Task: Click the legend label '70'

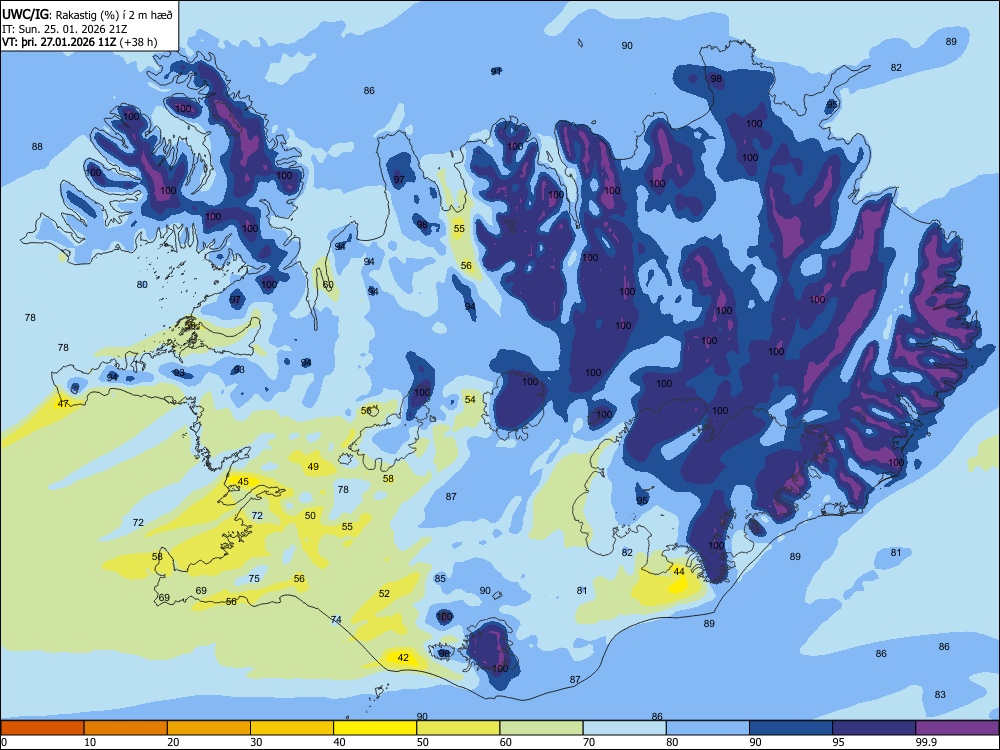Action: [x=589, y=742]
